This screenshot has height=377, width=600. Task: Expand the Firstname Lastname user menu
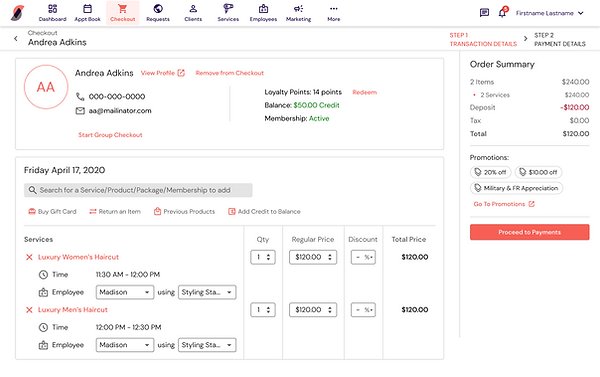click(549, 13)
